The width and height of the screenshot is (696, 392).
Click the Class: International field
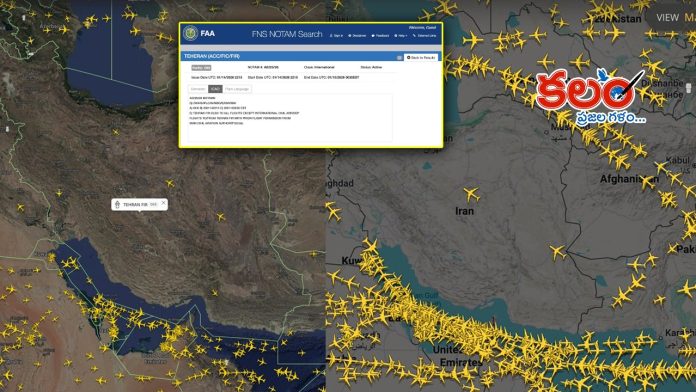319,67
